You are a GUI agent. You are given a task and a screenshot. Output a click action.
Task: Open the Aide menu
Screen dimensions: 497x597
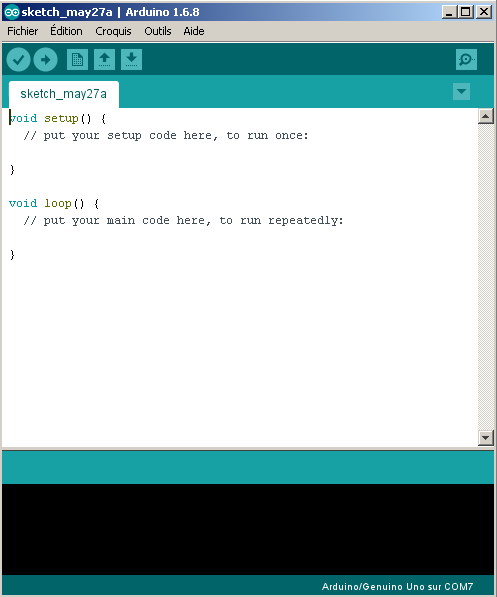click(x=194, y=31)
